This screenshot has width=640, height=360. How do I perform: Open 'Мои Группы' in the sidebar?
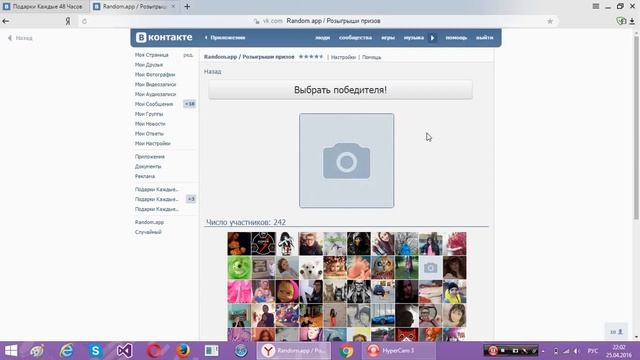149,114
